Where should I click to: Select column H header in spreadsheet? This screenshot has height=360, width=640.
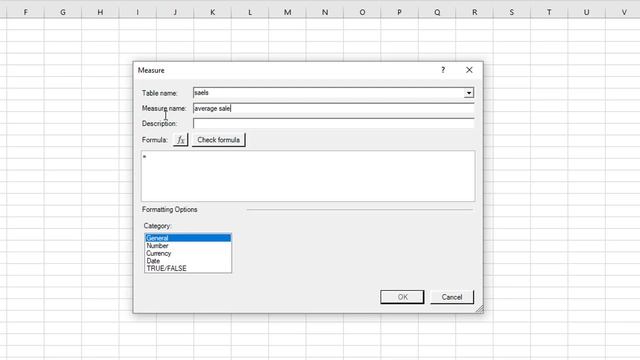[x=100, y=12]
